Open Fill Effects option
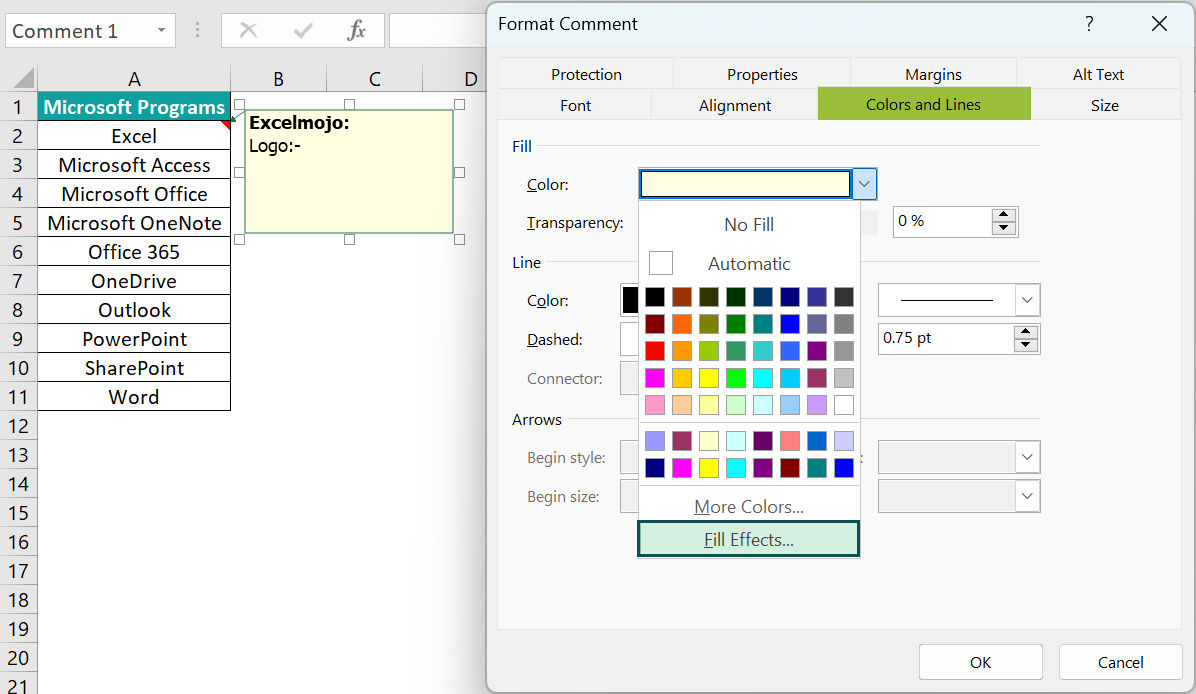Viewport: 1196px width, 694px height. click(749, 539)
